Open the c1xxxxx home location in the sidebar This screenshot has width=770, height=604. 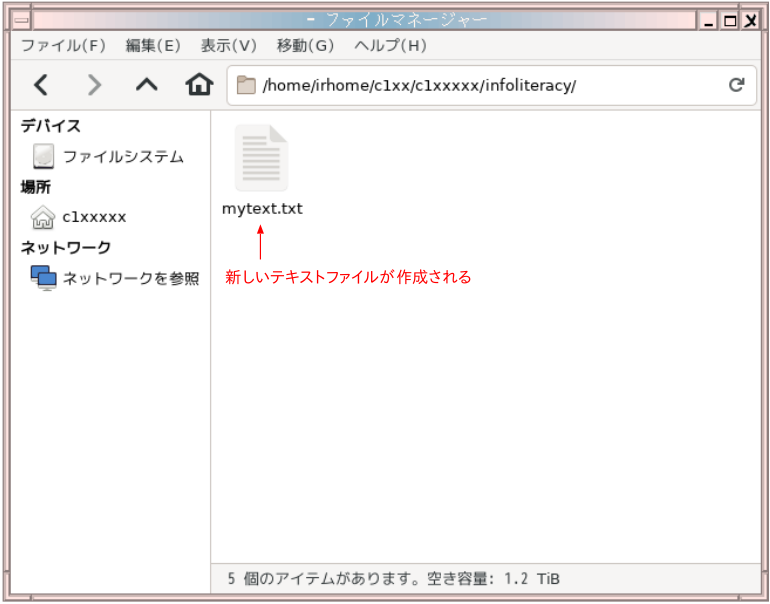(x=94, y=217)
